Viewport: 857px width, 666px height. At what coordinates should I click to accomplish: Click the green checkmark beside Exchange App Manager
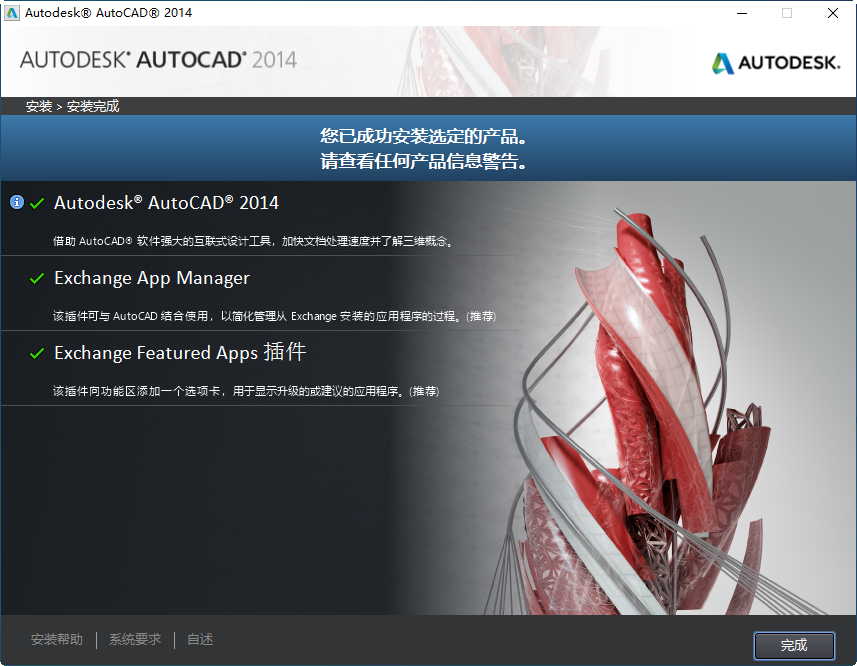[37, 279]
